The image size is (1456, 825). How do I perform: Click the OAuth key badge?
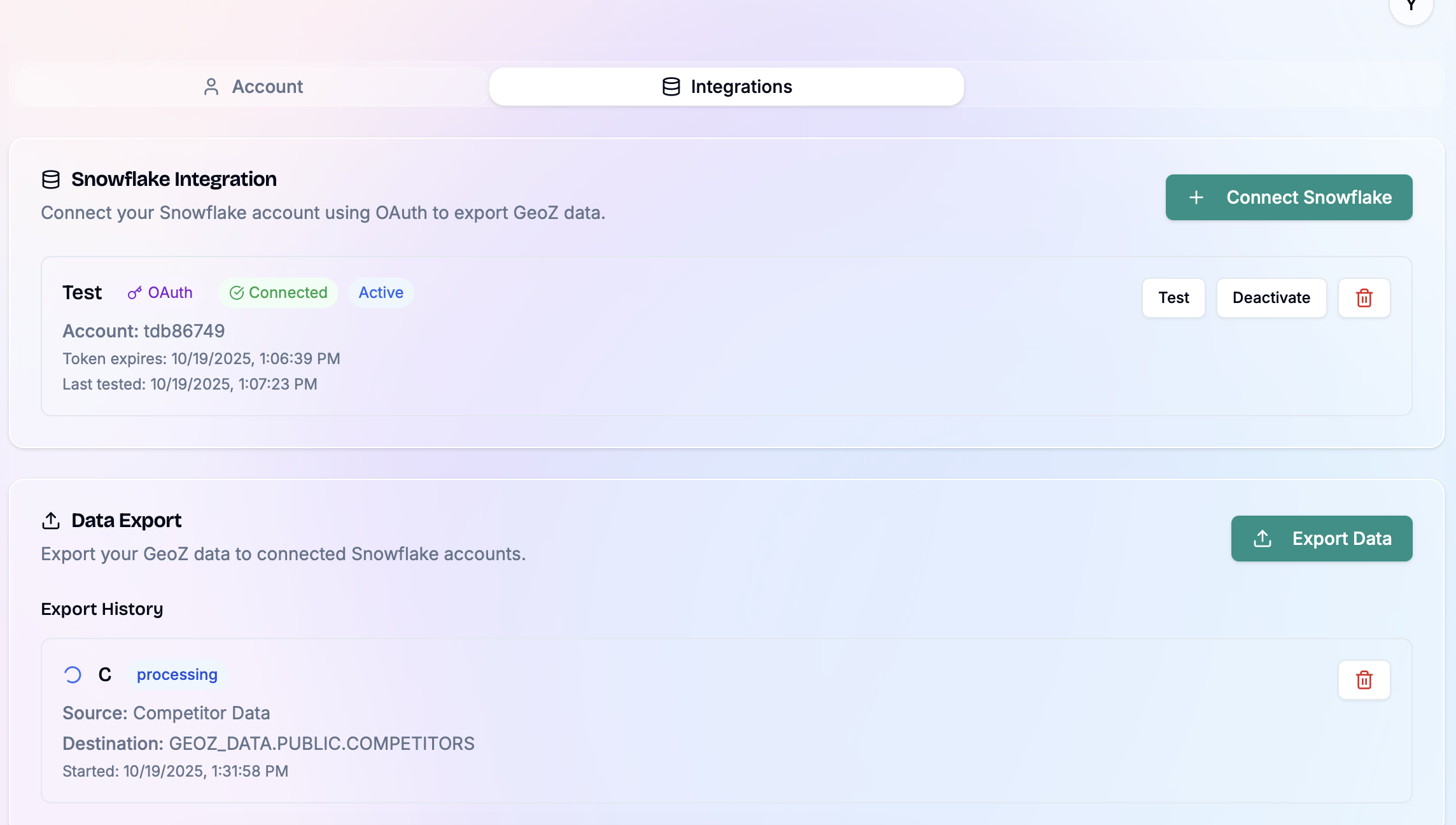[x=160, y=293]
